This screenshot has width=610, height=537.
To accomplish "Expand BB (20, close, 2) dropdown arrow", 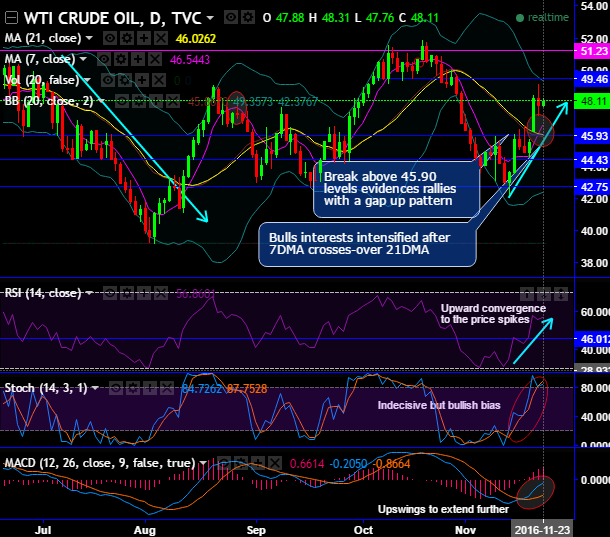I will coord(102,102).
